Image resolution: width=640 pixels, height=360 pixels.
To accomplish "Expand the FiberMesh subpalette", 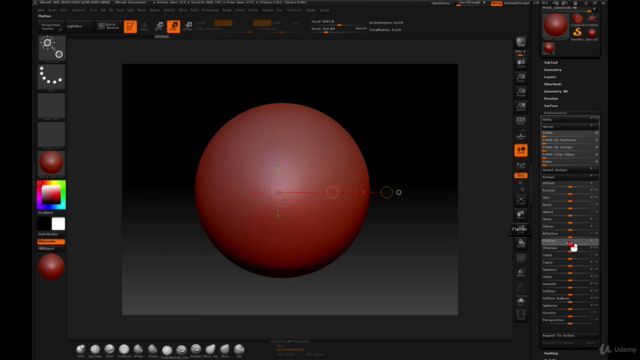I will 553,84.
